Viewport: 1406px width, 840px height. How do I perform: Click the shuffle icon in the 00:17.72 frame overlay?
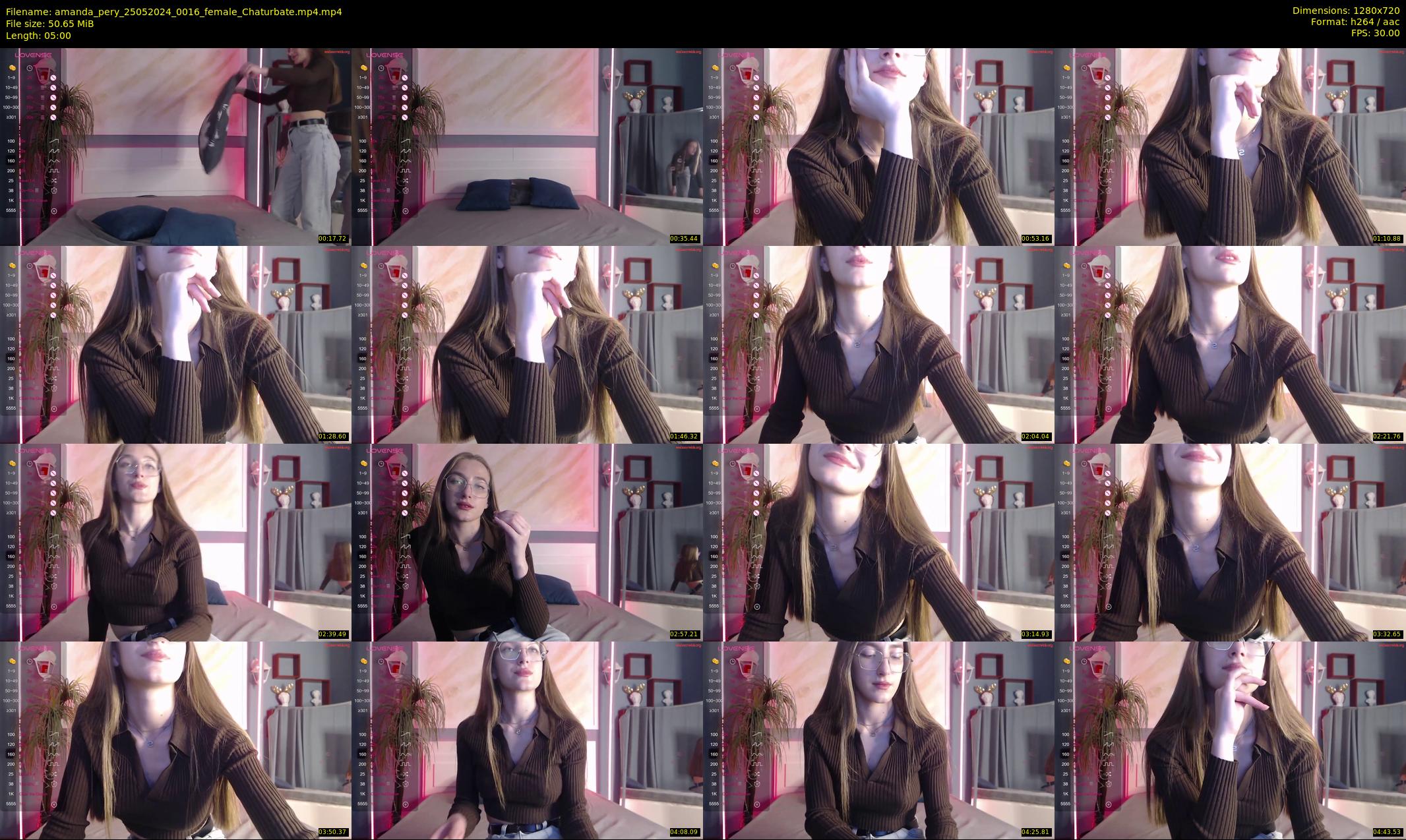click(54, 181)
